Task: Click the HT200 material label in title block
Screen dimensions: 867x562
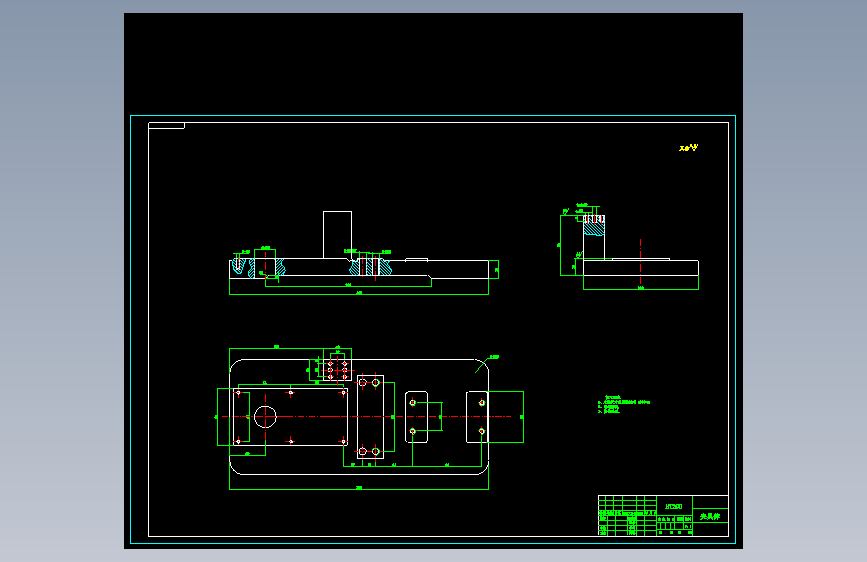Action: 673,506
